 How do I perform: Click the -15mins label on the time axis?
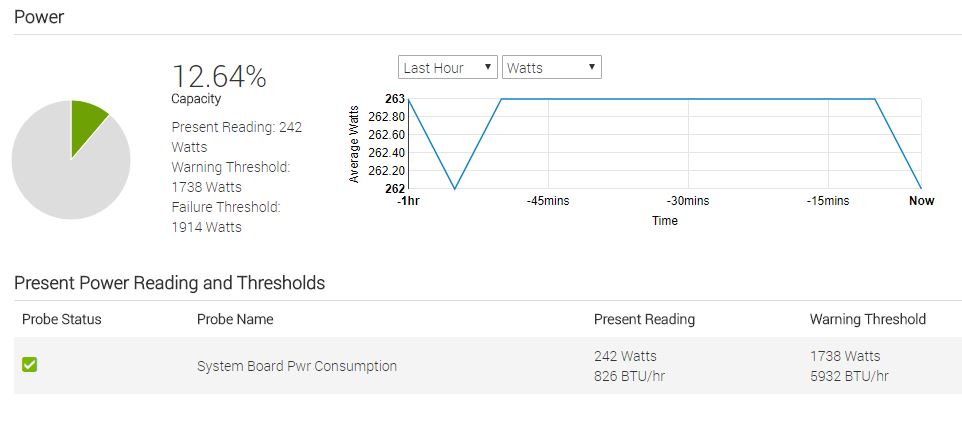point(828,201)
